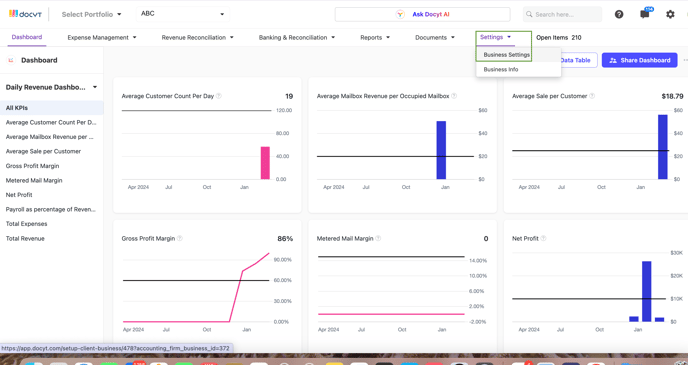Click the Search here input field

click(563, 14)
